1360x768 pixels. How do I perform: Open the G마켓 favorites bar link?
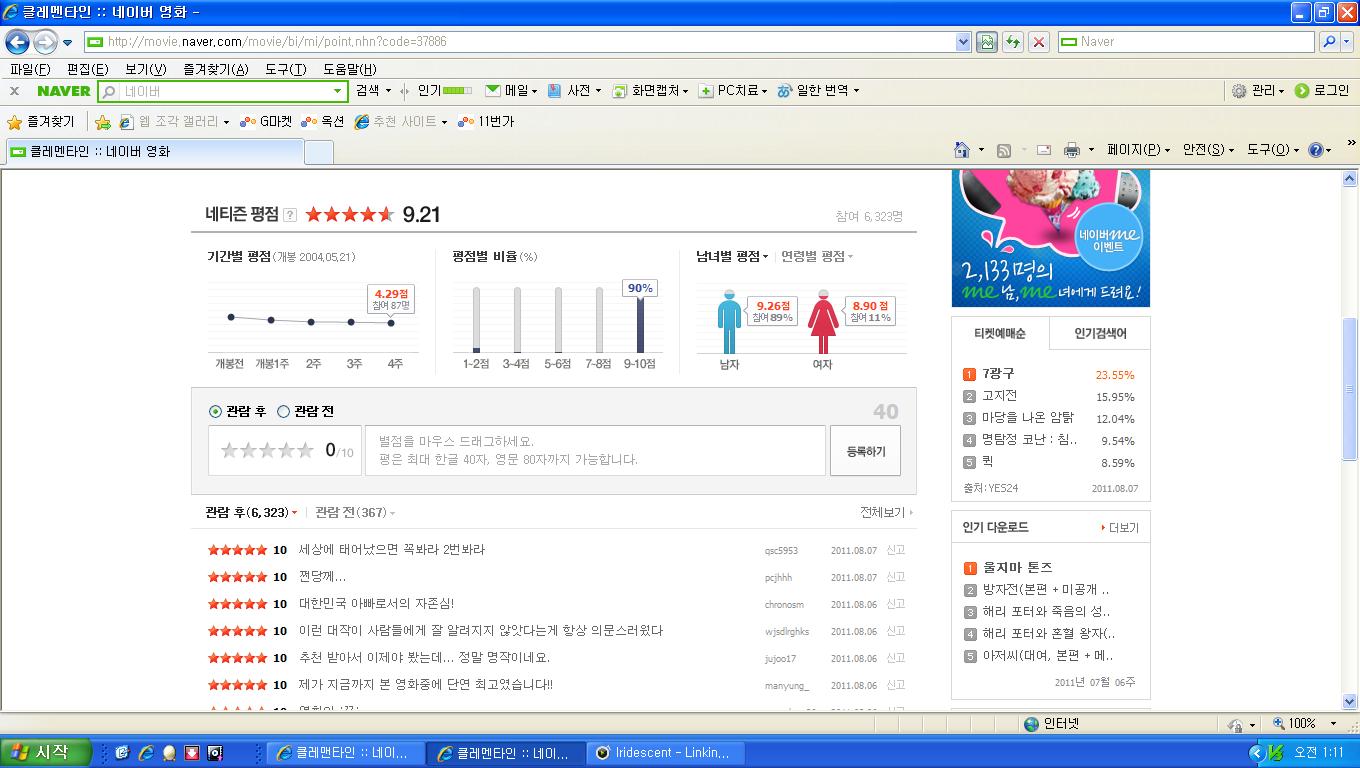[x=266, y=122]
